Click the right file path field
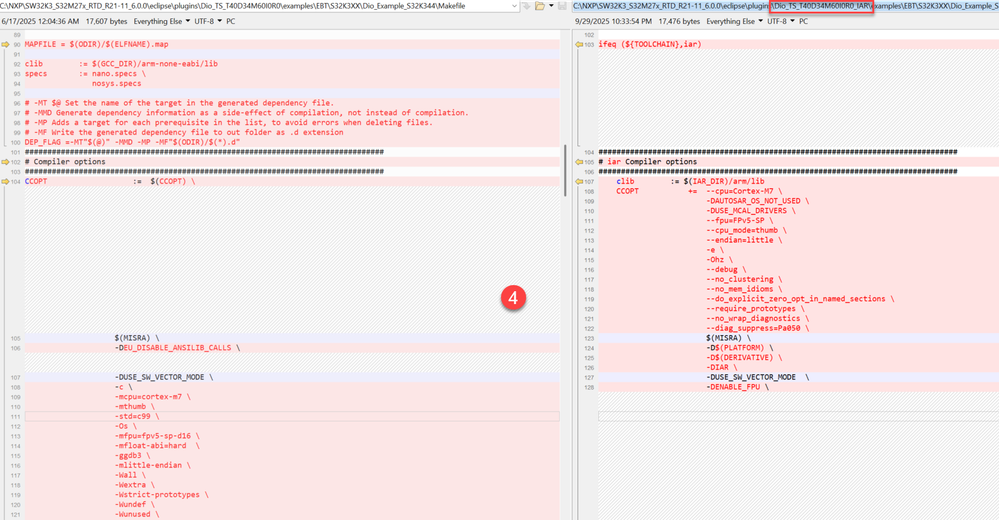This screenshot has height=520, width=999. tap(785, 6)
